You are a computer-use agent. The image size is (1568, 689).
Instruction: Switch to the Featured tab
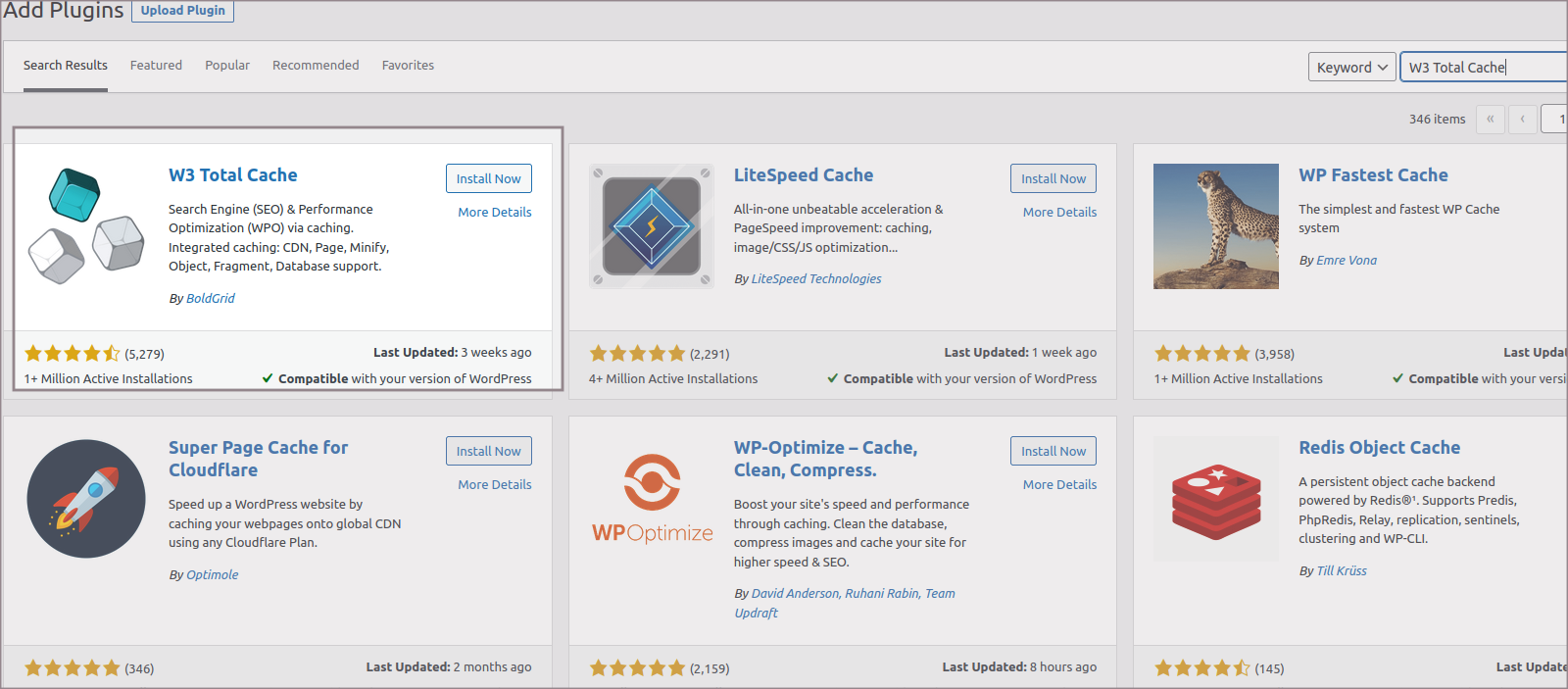[156, 66]
